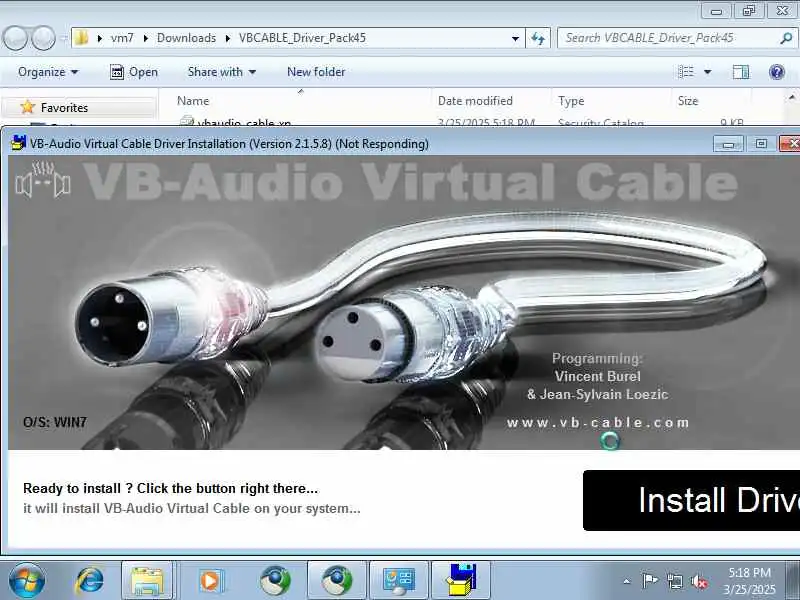800x600 pixels.
Task: Open the view options dropdown arrow
Action: [708, 72]
